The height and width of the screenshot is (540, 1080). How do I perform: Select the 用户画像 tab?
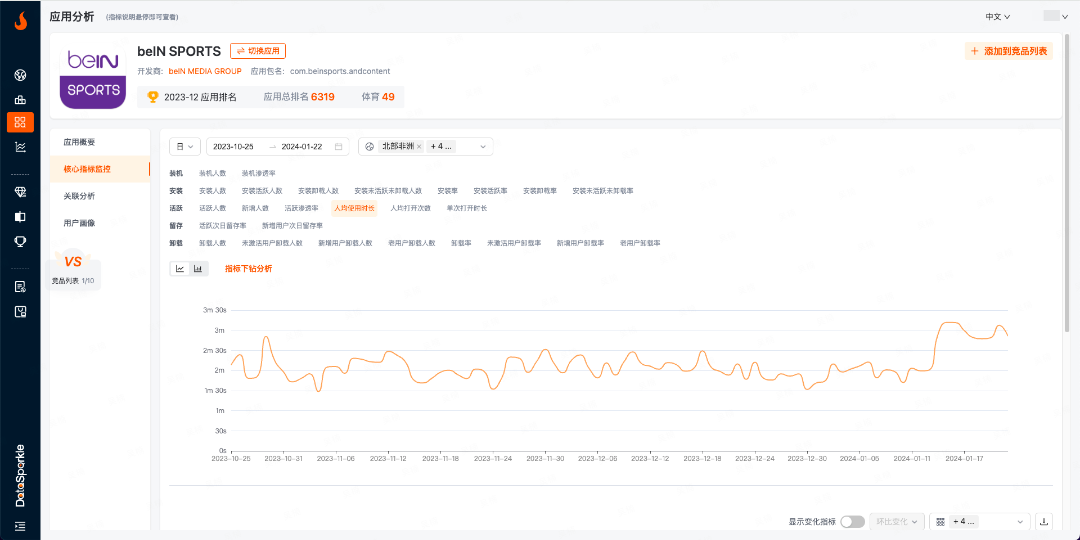[80, 223]
